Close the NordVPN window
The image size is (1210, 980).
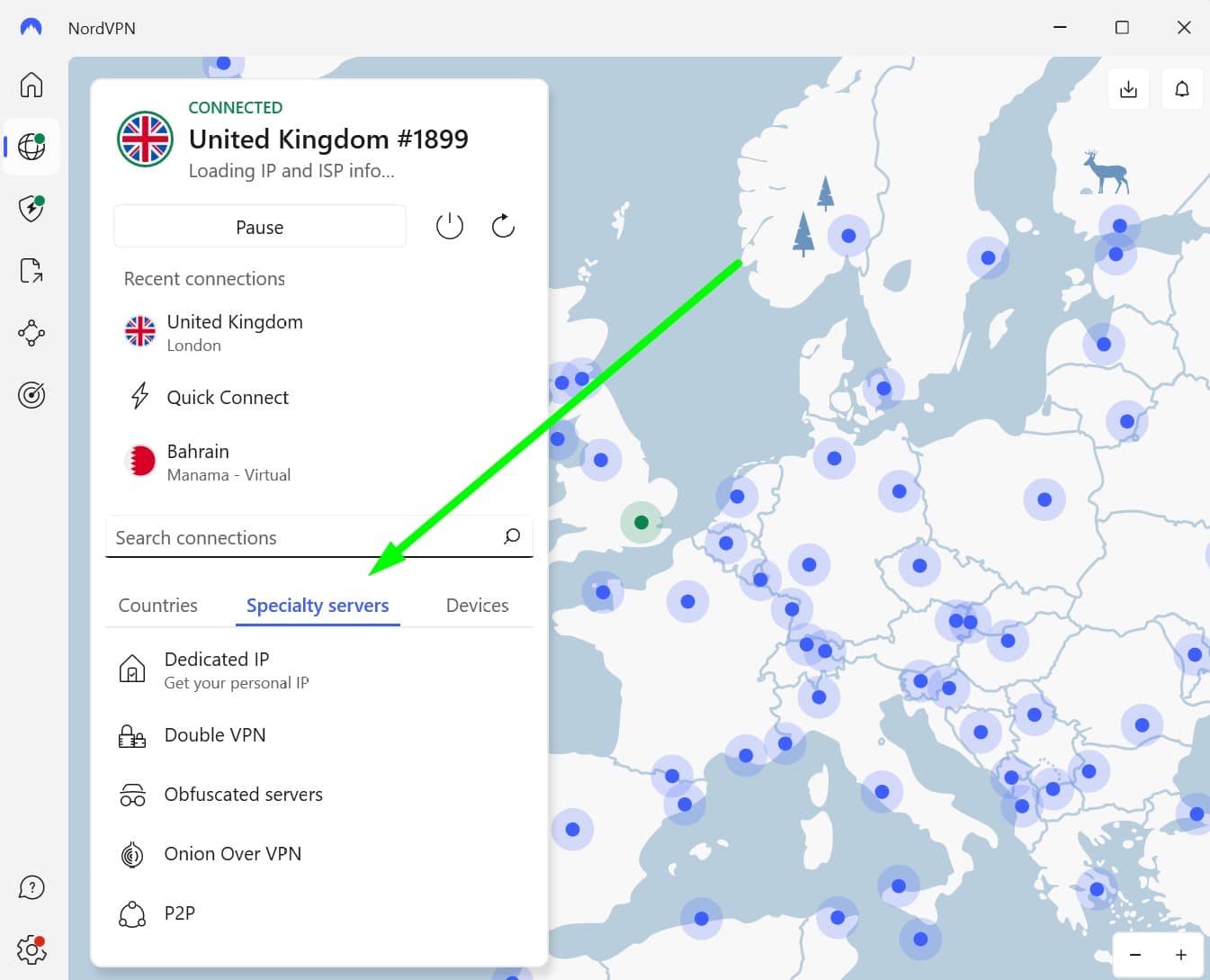[x=1184, y=28]
